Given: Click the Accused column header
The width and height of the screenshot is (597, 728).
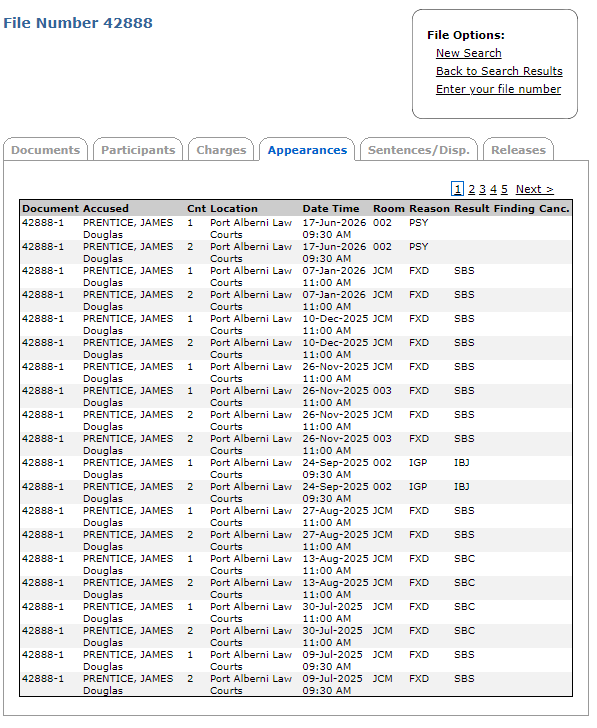Looking at the screenshot, I should click(x=105, y=208).
